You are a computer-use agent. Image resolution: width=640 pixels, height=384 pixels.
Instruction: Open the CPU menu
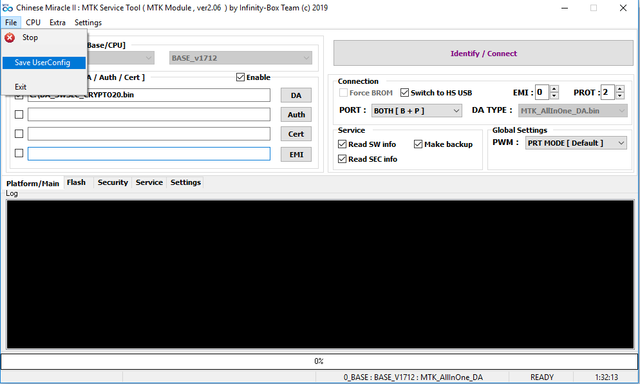(x=33, y=22)
